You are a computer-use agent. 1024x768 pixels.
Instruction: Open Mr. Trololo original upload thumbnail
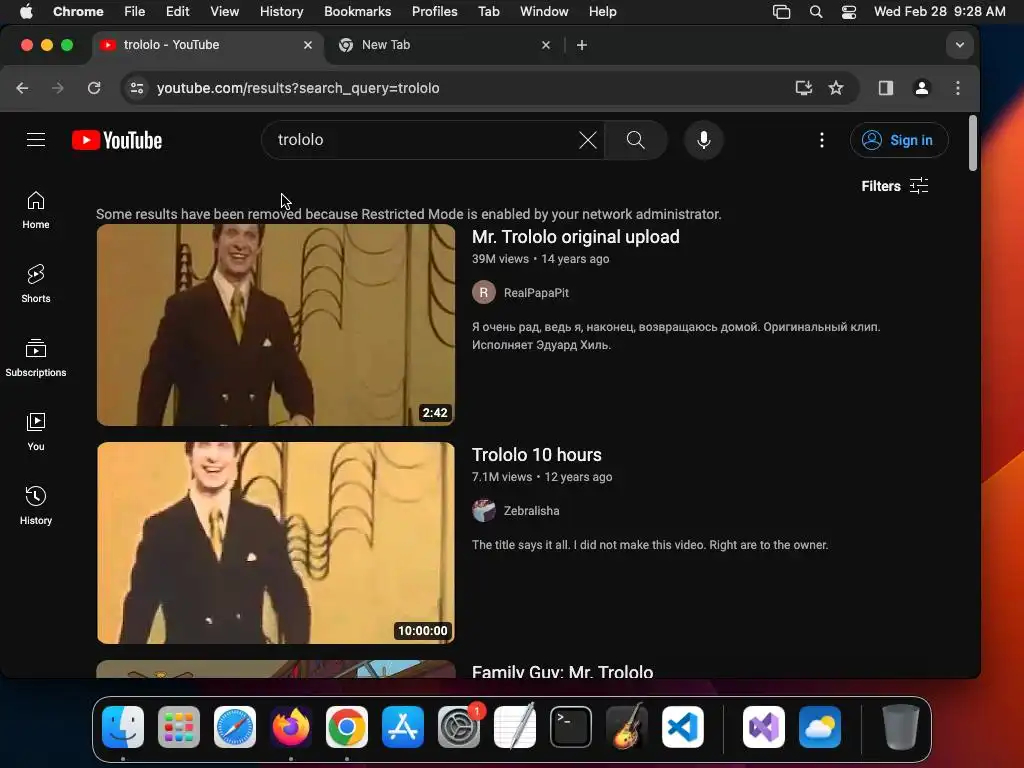pos(276,325)
